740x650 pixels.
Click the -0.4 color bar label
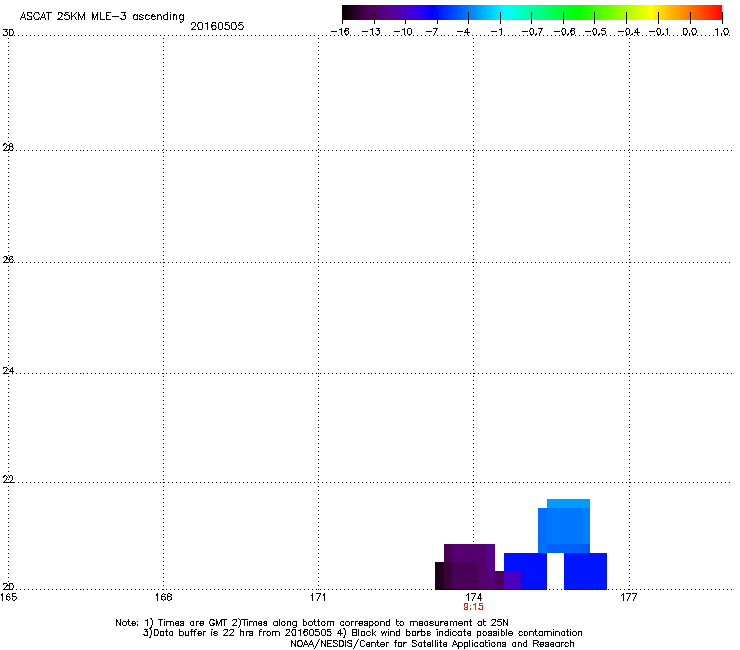[628, 32]
